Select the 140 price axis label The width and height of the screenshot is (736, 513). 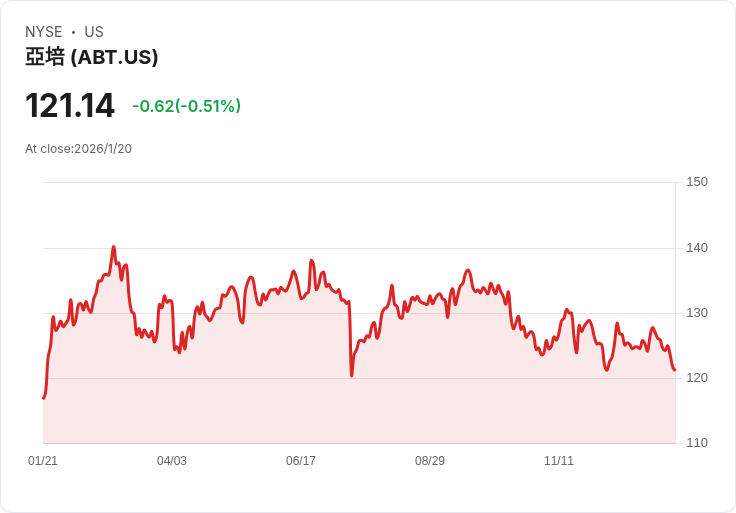click(x=697, y=248)
